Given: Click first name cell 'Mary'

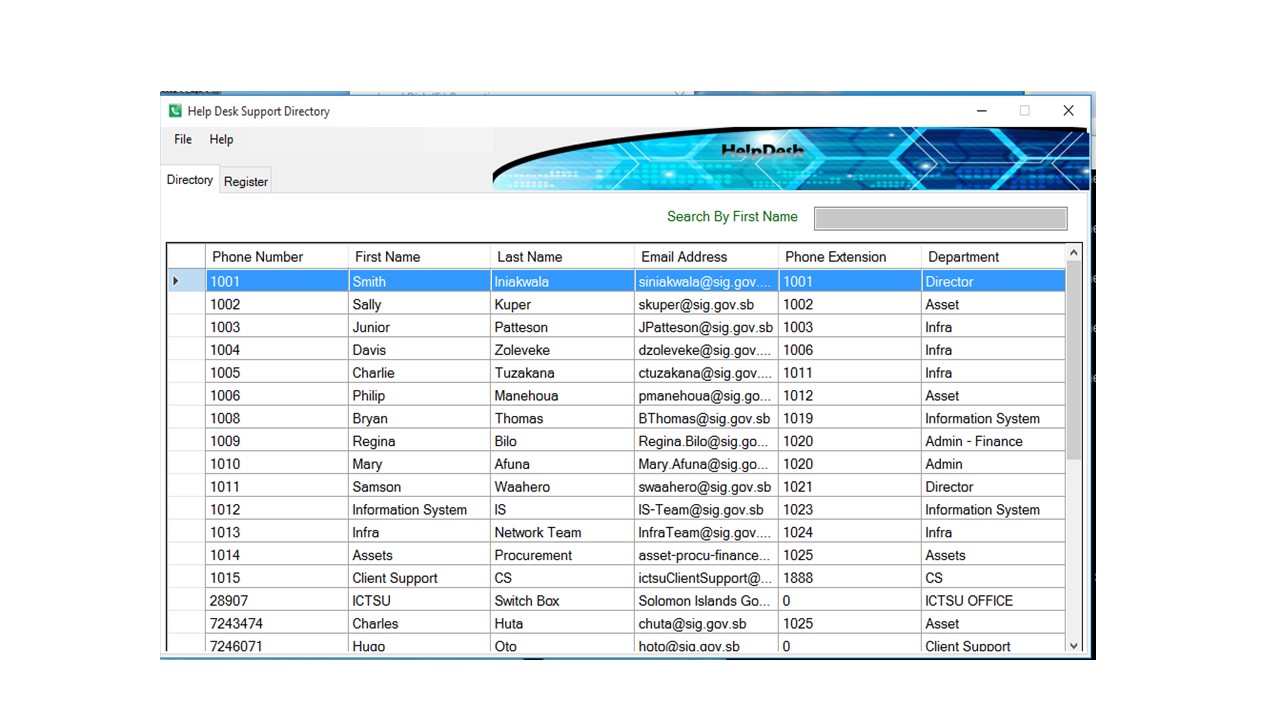Looking at the screenshot, I should point(419,464).
